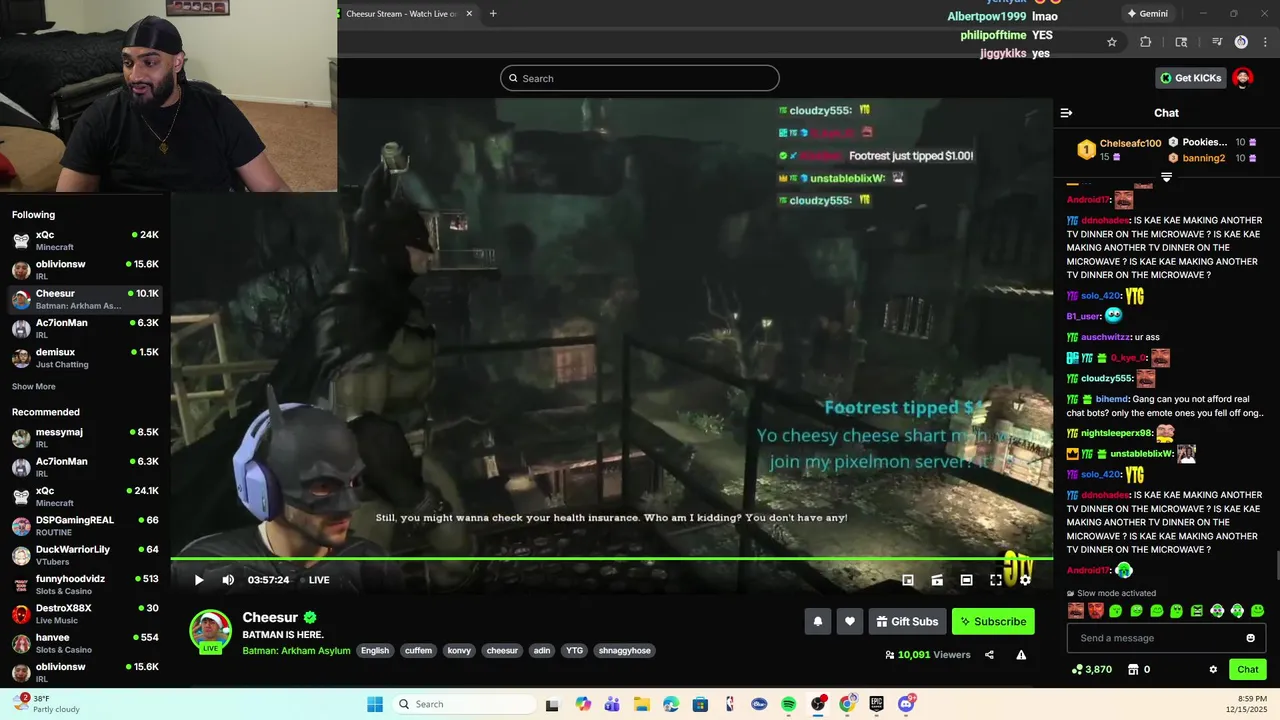The width and height of the screenshot is (1280, 720).
Task: Open DSPGamingREAL in Recommended list
Action: coord(85,526)
